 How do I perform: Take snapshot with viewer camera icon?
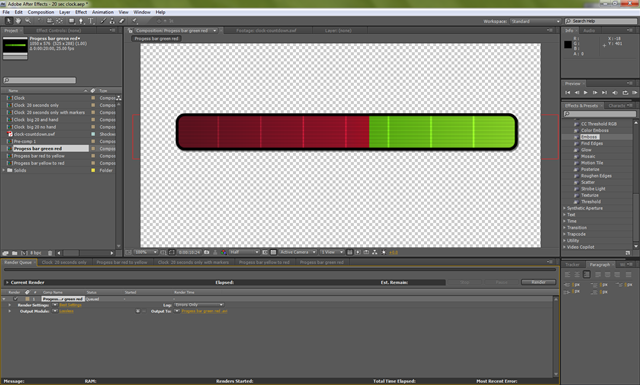coord(207,252)
